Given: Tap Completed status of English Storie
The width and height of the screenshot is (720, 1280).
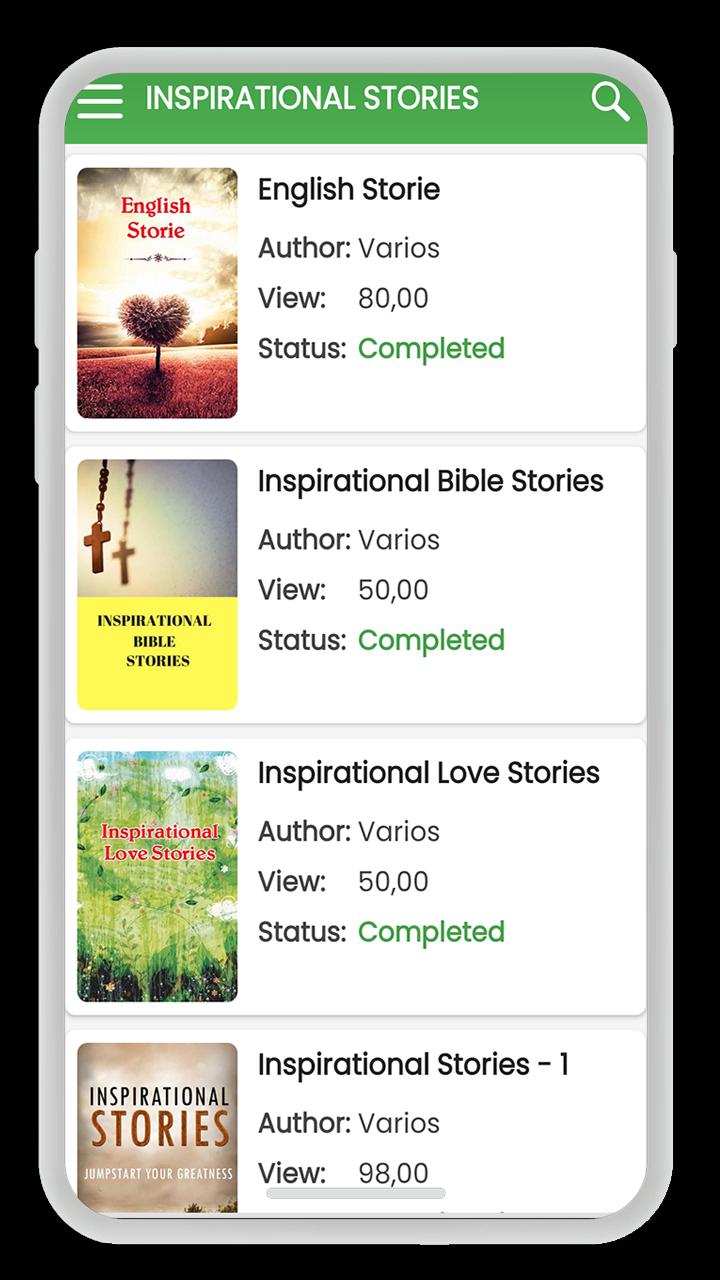Looking at the screenshot, I should (x=431, y=349).
